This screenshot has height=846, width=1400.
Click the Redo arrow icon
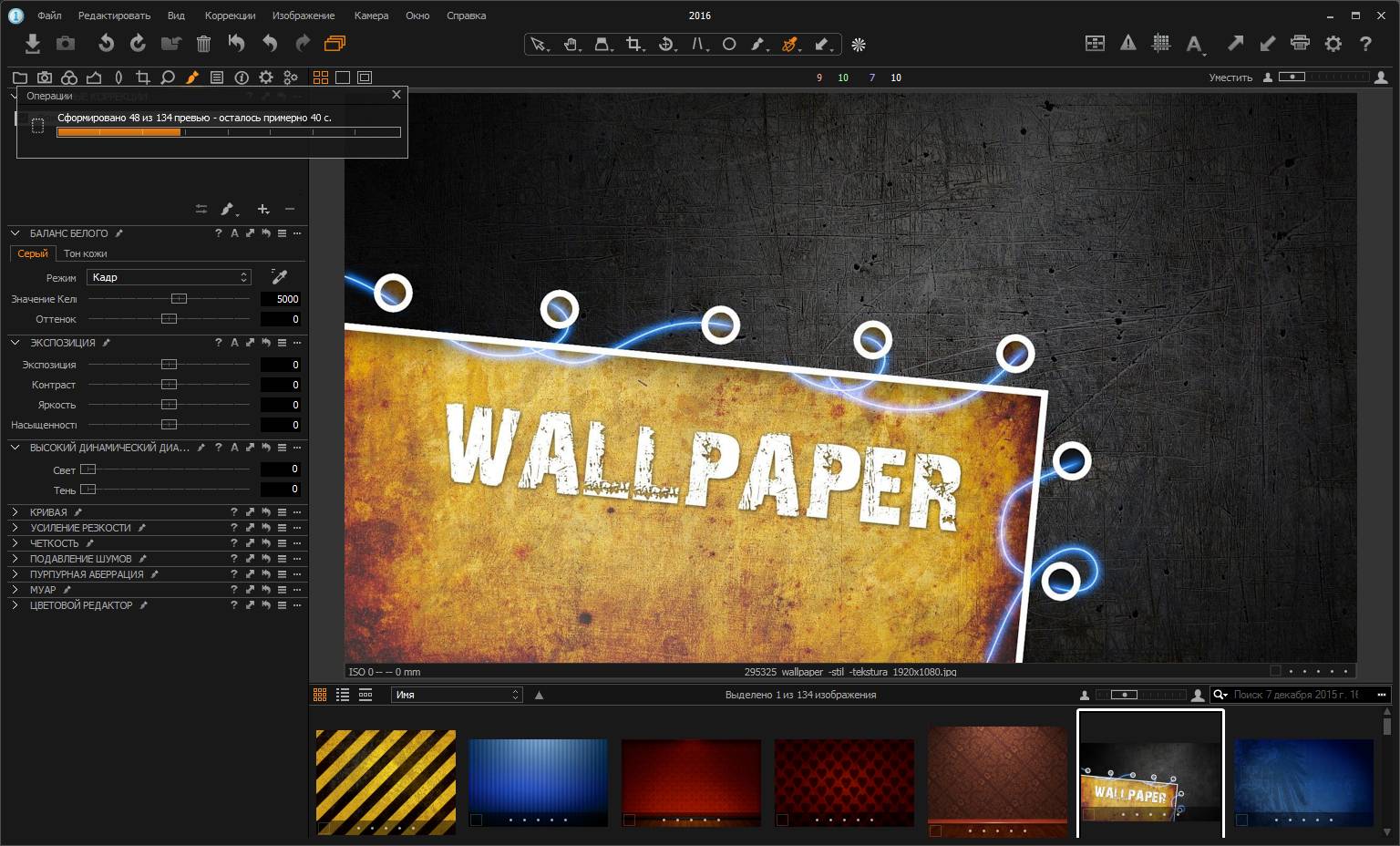[x=303, y=43]
